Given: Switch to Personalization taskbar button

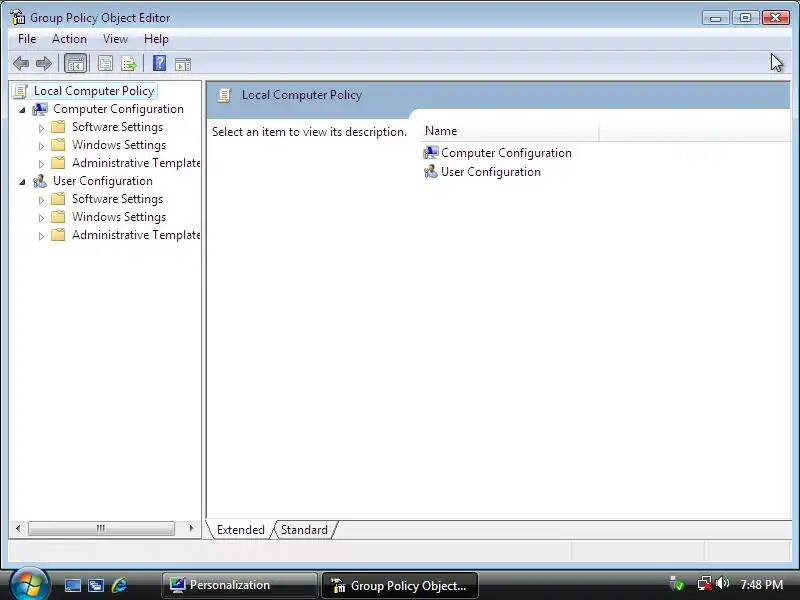Looking at the screenshot, I should [240, 585].
